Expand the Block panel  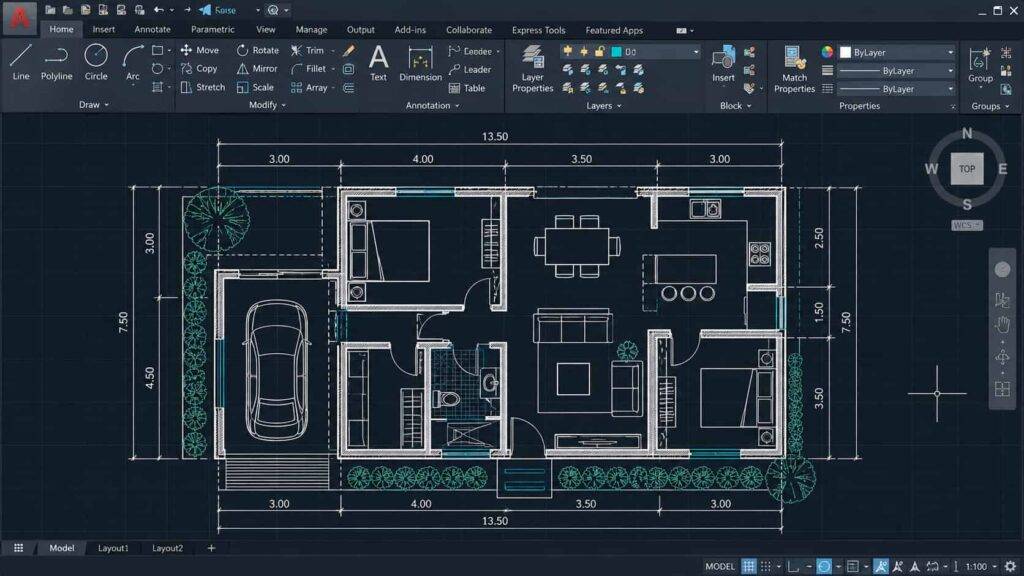coord(735,105)
